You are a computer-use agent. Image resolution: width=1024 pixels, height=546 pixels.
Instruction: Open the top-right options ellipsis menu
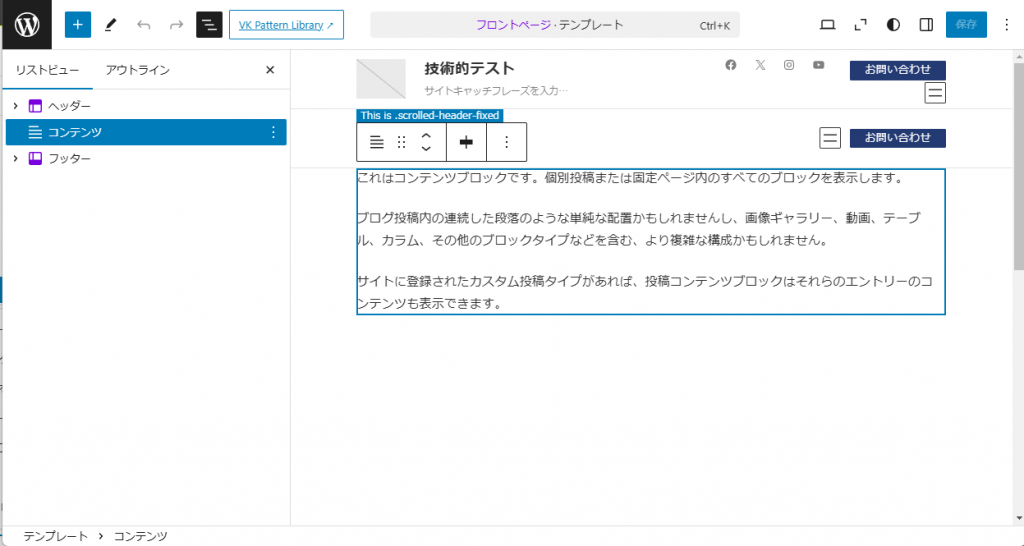pyautogui.click(x=1006, y=25)
